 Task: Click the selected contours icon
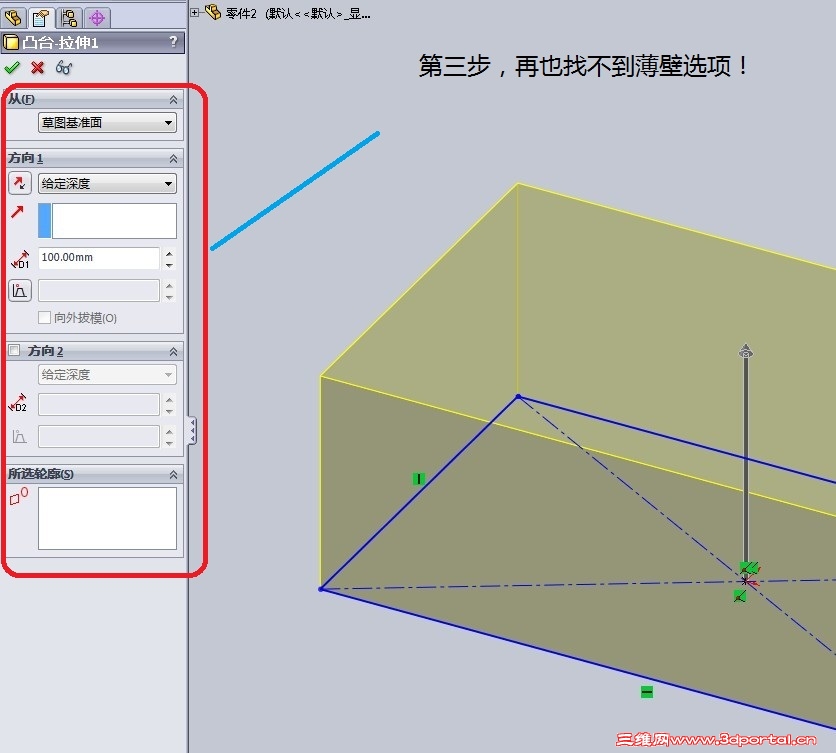point(19,496)
